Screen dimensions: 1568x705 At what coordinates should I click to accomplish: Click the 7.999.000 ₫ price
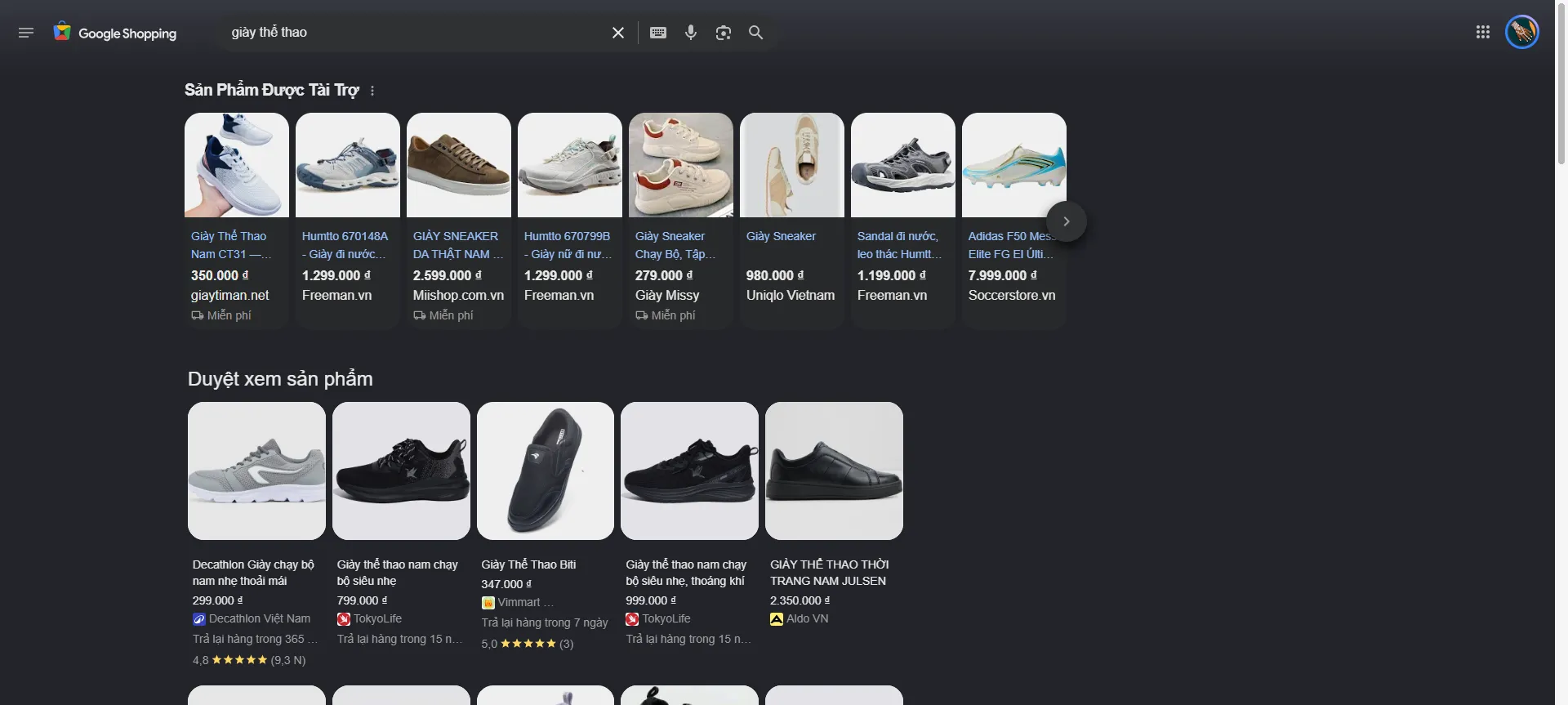click(x=1003, y=275)
